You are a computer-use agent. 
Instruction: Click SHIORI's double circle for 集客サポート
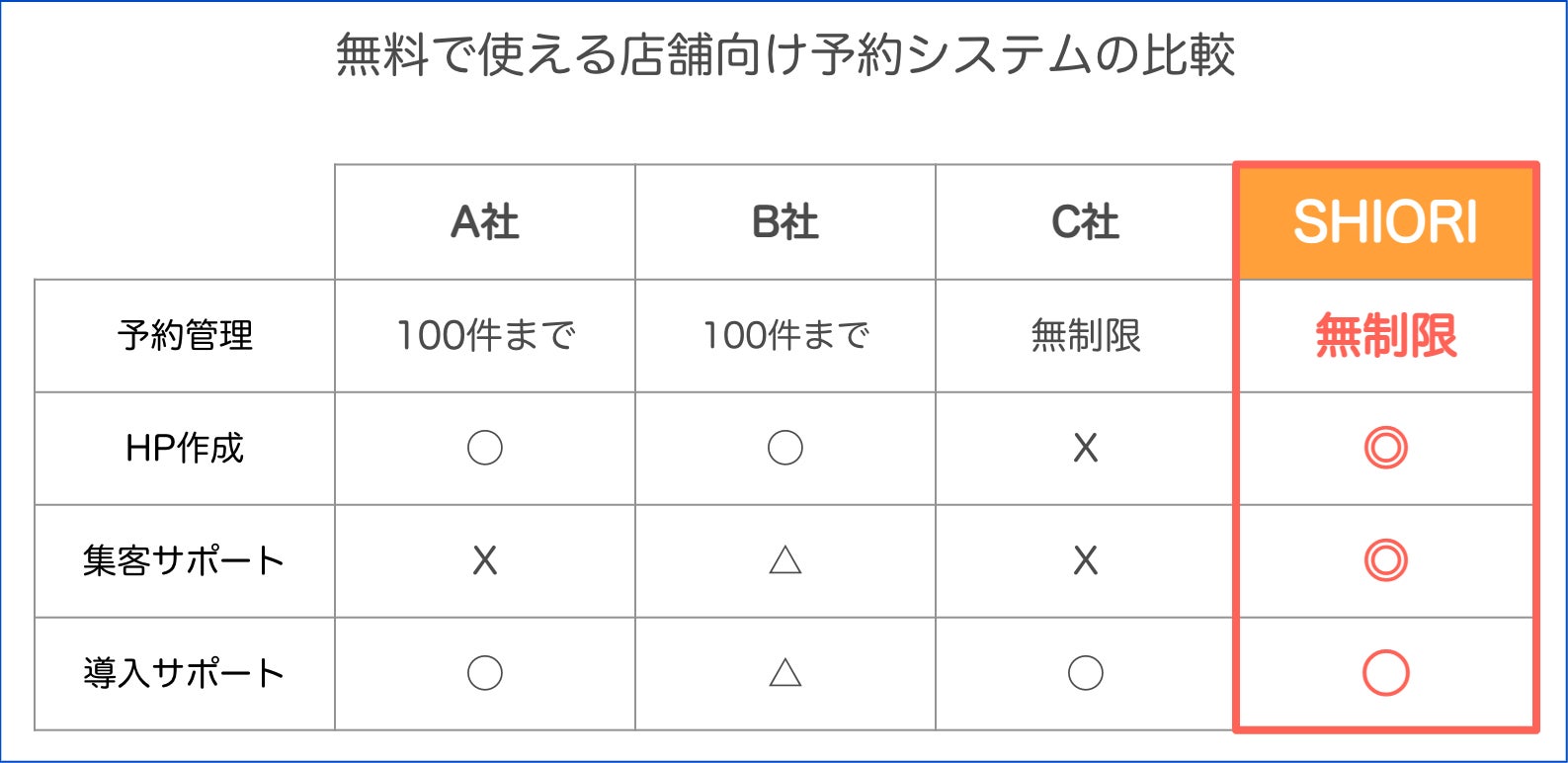pyautogui.click(x=1385, y=560)
